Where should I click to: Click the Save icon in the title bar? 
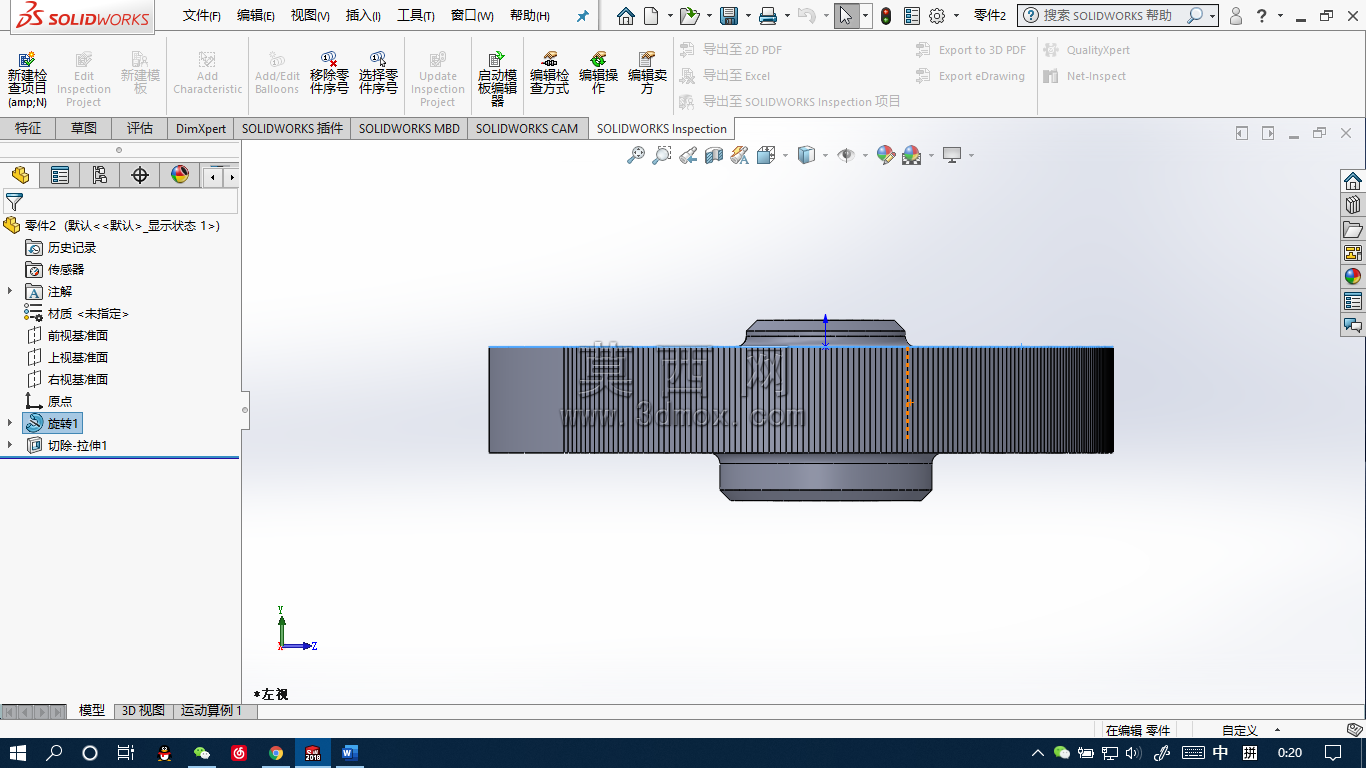click(729, 16)
